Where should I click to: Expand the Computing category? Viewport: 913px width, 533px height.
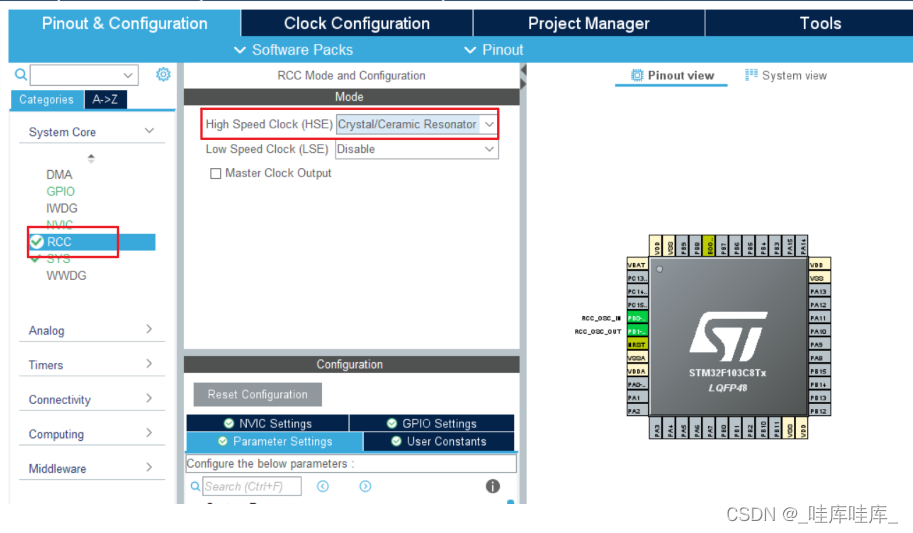(x=150, y=433)
